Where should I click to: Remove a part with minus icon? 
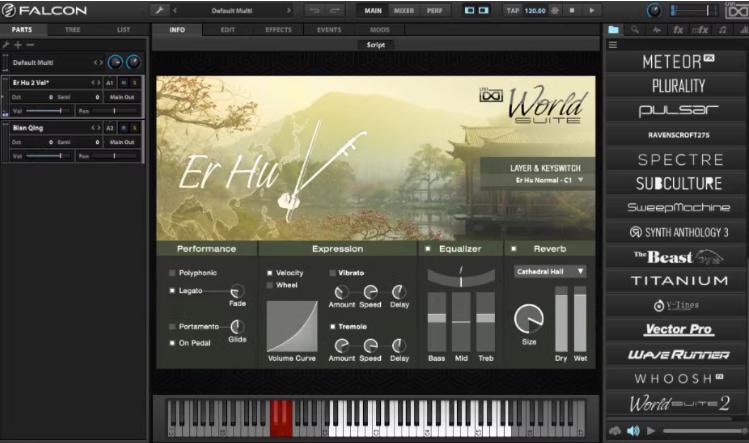(x=30, y=45)
